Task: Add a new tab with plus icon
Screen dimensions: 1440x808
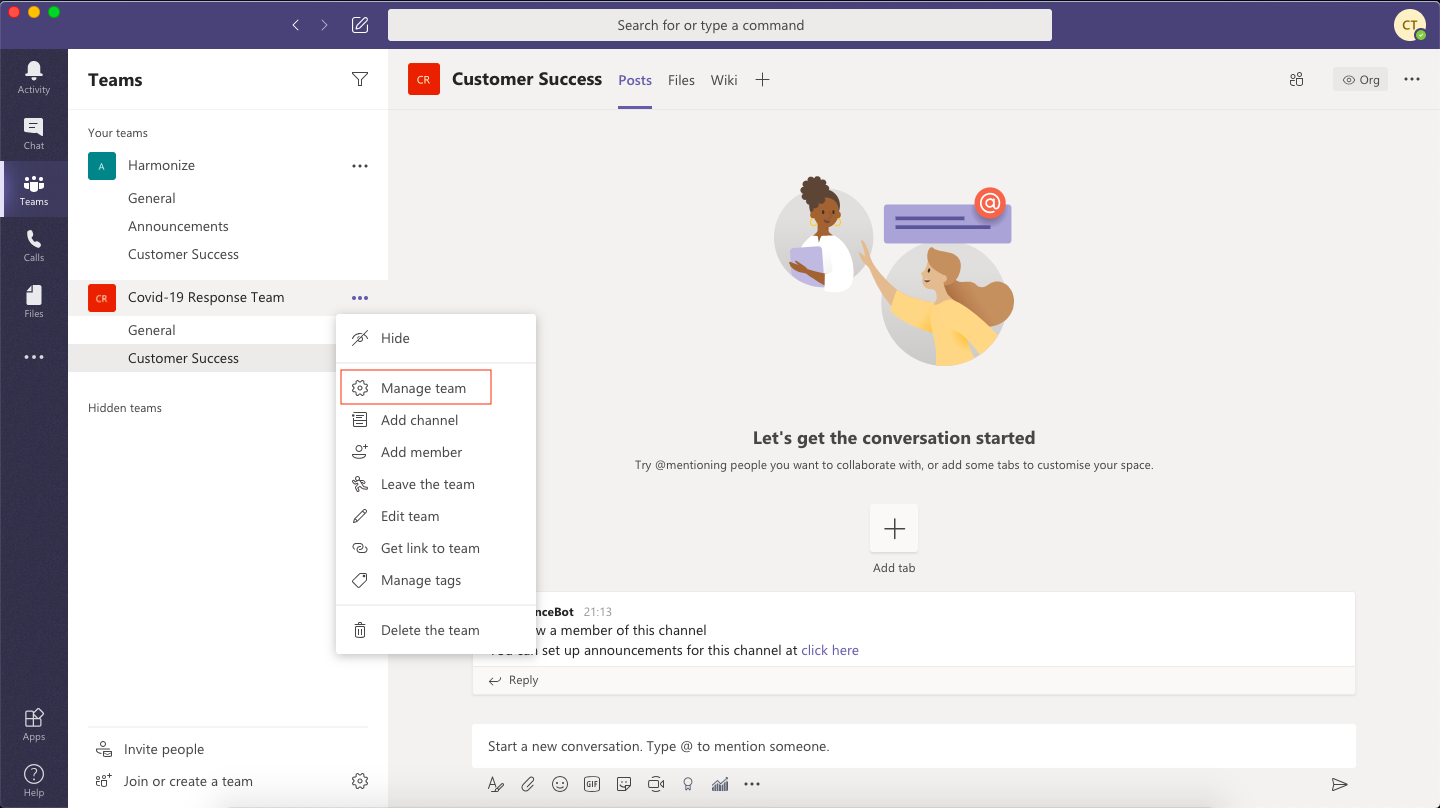Action: 762,80
